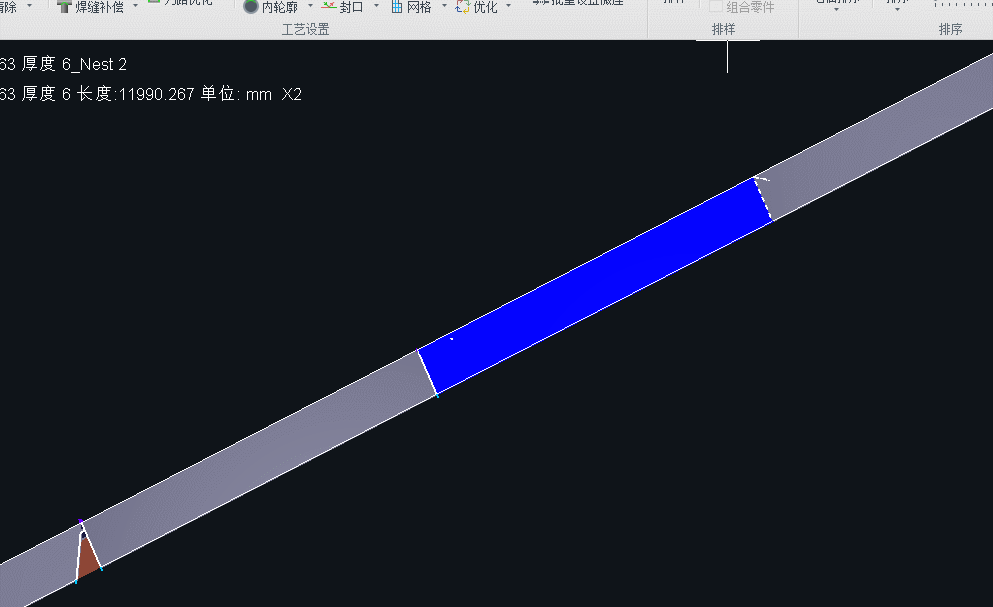The width and height of the screenshot is (993, 607).
Task: Click the green cut line at blue part's left end
Action: [428, 372]
